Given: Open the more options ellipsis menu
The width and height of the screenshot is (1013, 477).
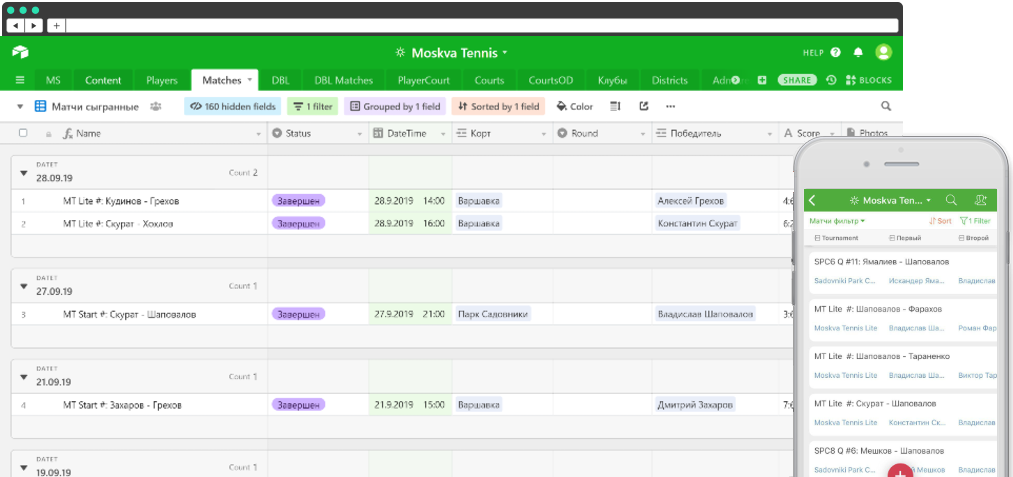Looking at the screenshot, I should [x=671, y=107].
